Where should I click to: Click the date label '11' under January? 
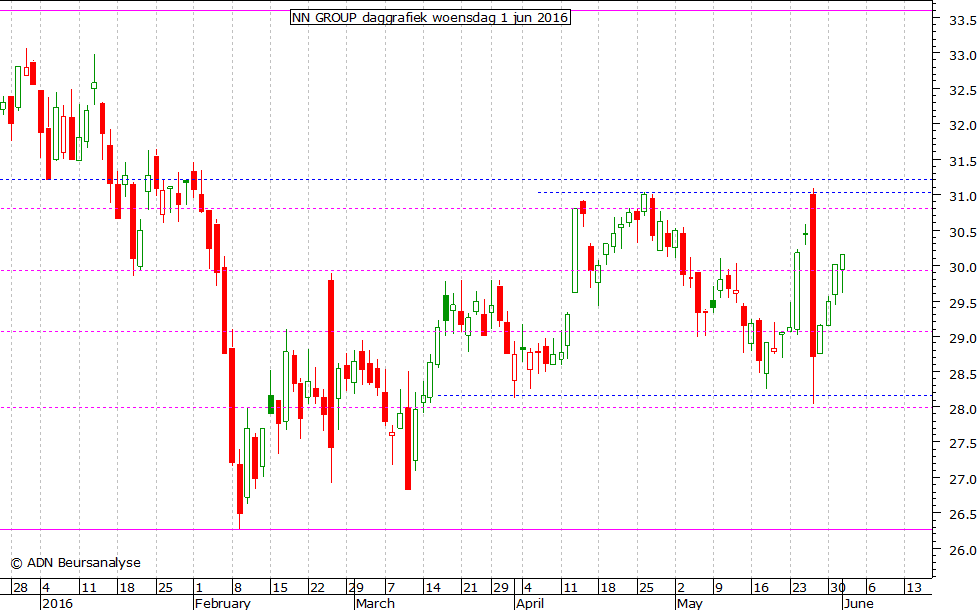tap(89, 588)
